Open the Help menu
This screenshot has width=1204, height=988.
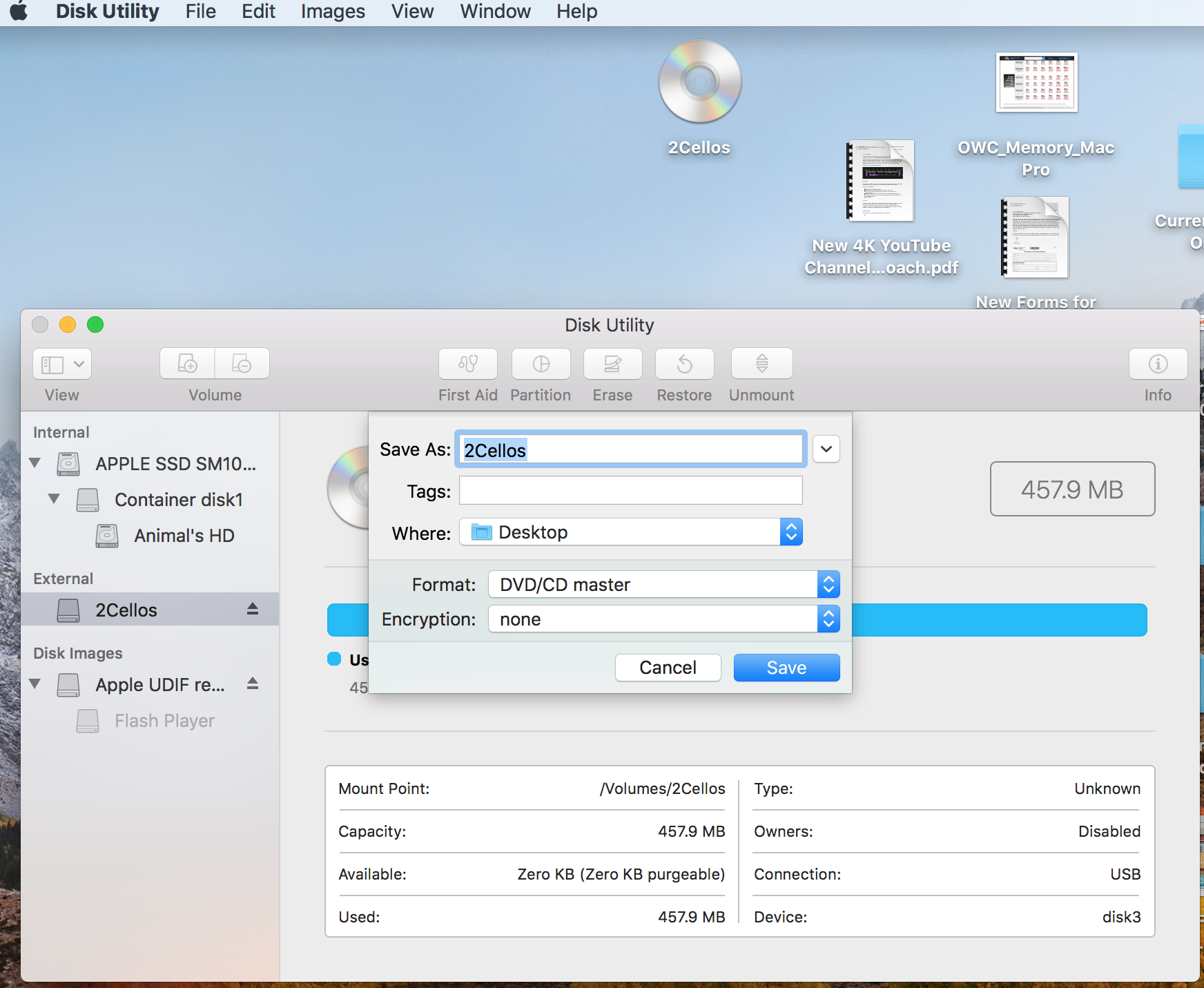pos(577,12)
